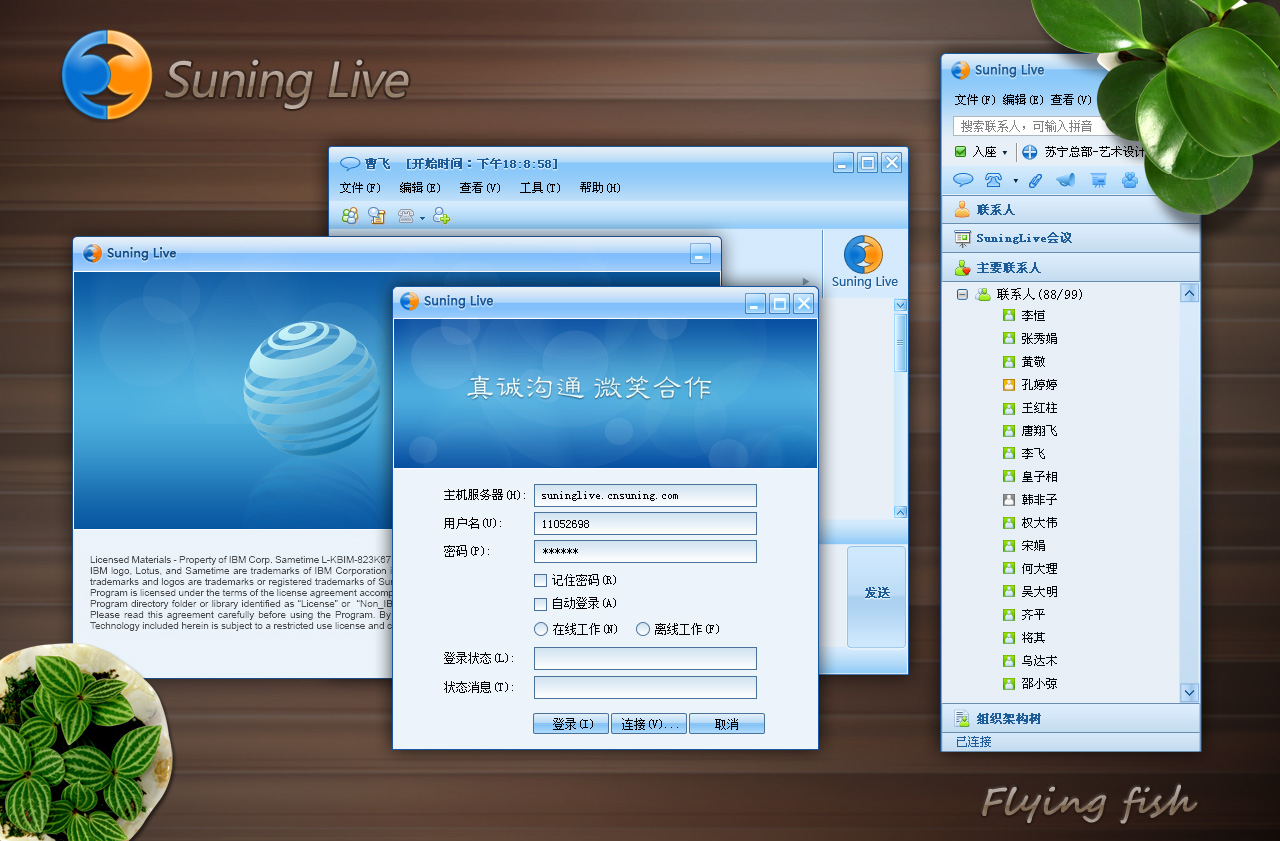The width and height of the screenshot is (1280, 841).
Task: Open the dropdown arrow beside the contact list telephone icon
Action: point(1015,181)
